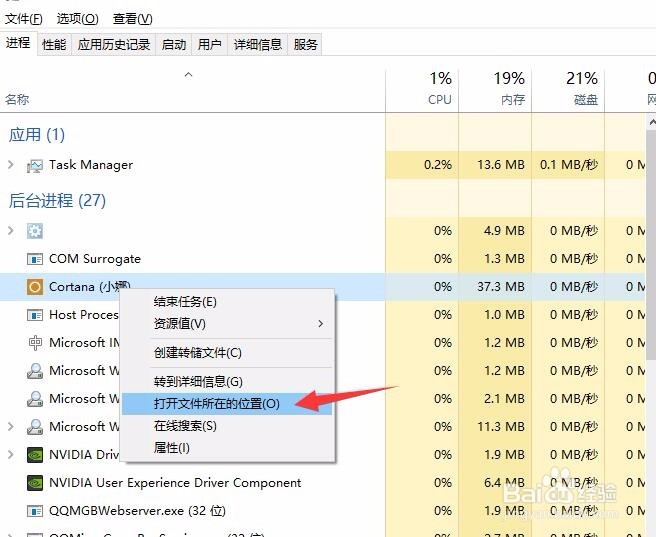656x537 pixels.
Task: Sort by the CPU column header
Action: point(422,90)
